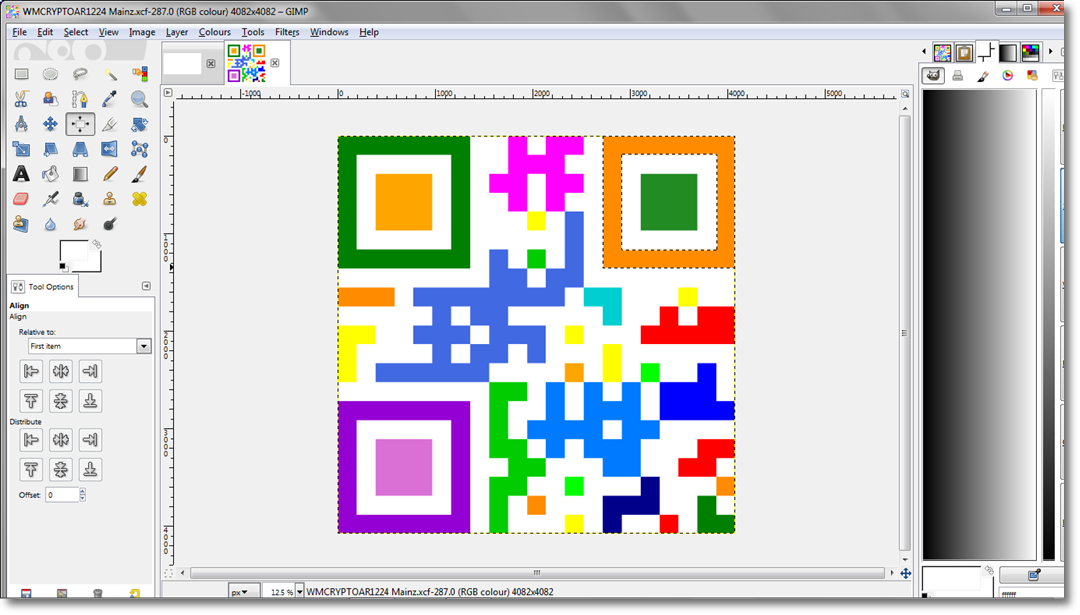Switch colour selector to Watercolour mode

983,76
